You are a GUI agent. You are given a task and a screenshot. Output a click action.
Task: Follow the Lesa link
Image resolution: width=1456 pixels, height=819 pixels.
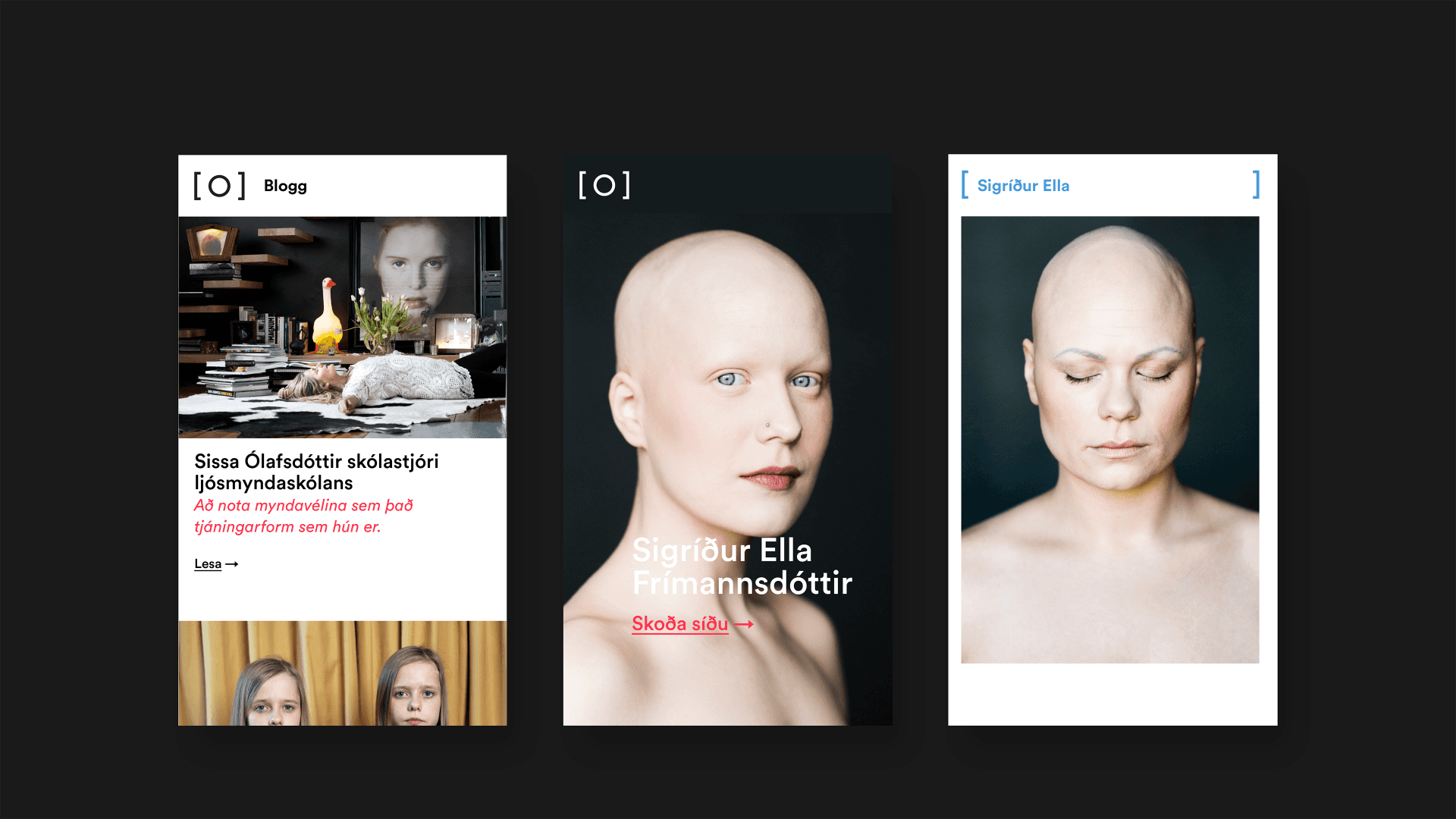[208, 564]
